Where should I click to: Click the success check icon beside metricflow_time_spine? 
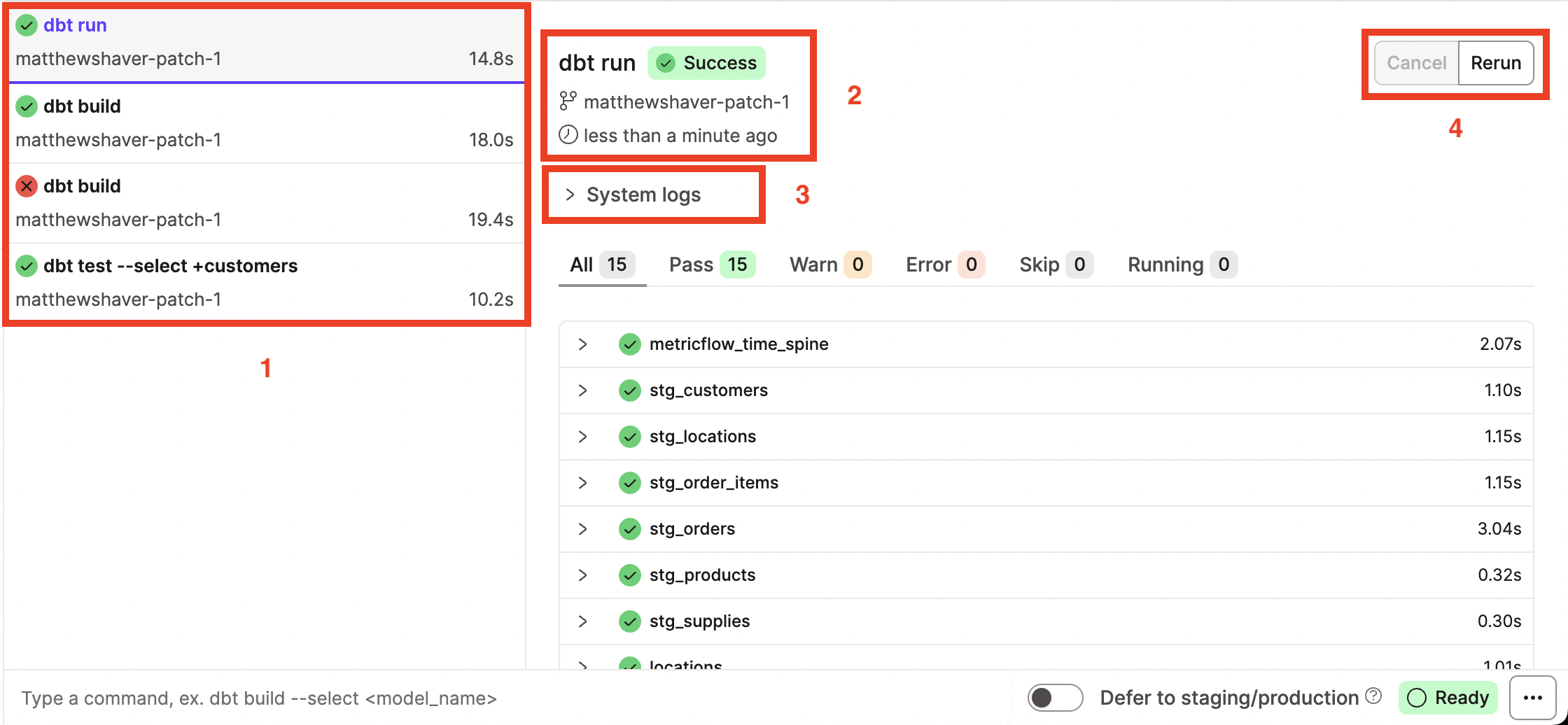tap(629, 344)
